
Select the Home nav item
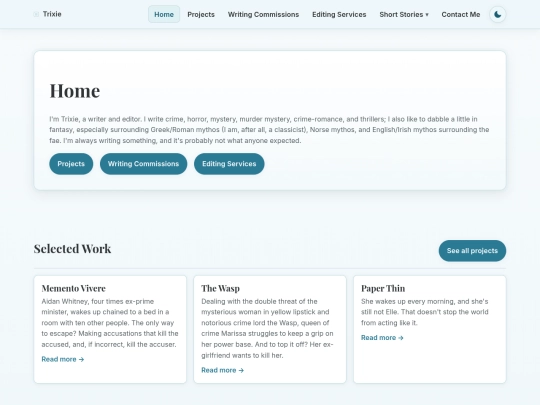tap(164, 14)
